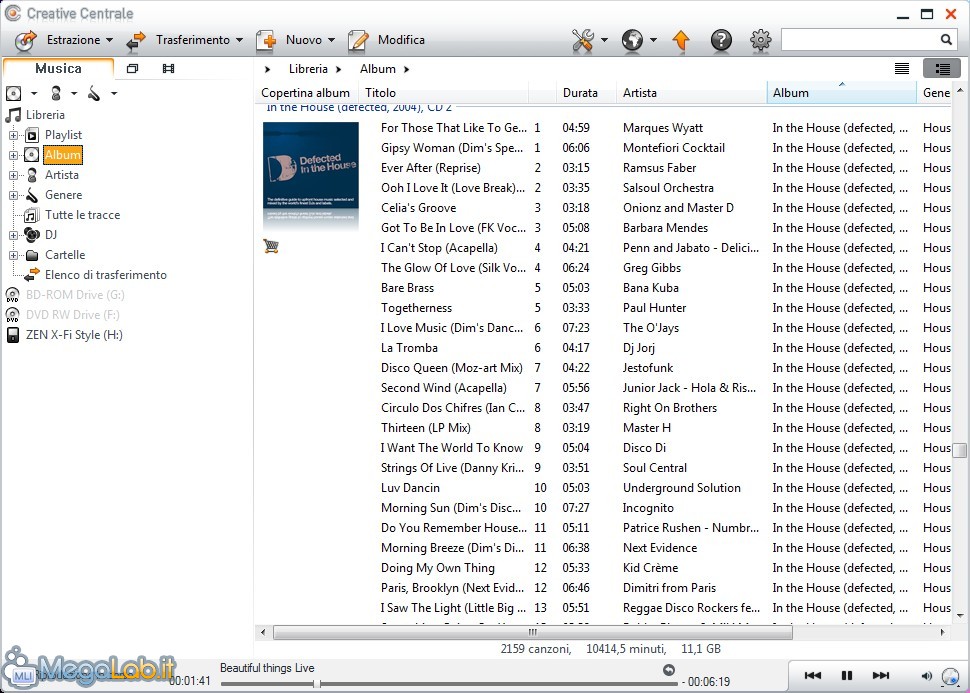This screenshot has width=970, height=693.
Task: Click the orange up arrow icon
Action: (x=681, y=40)
